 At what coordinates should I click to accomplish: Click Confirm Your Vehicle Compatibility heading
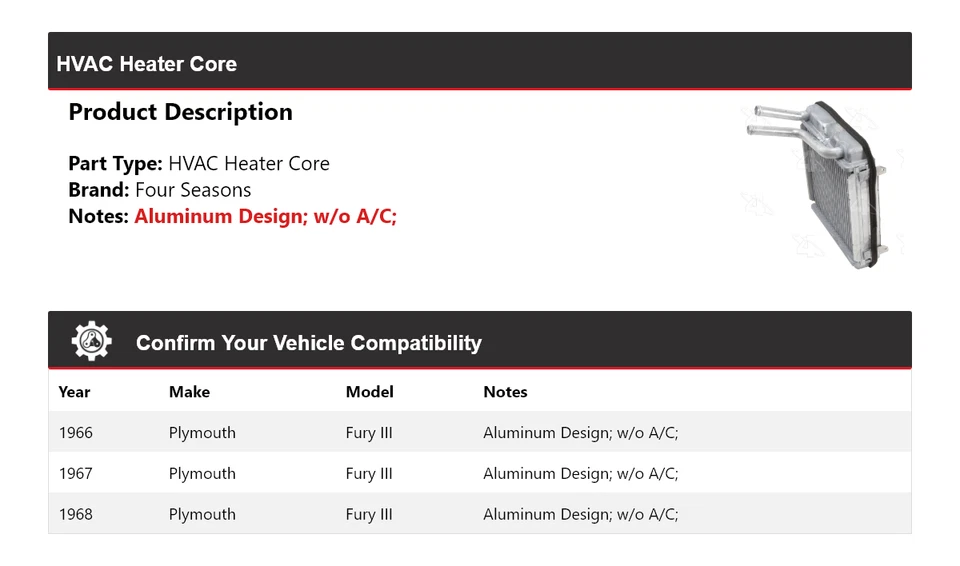pyautogui.click(x=308, y=343)
